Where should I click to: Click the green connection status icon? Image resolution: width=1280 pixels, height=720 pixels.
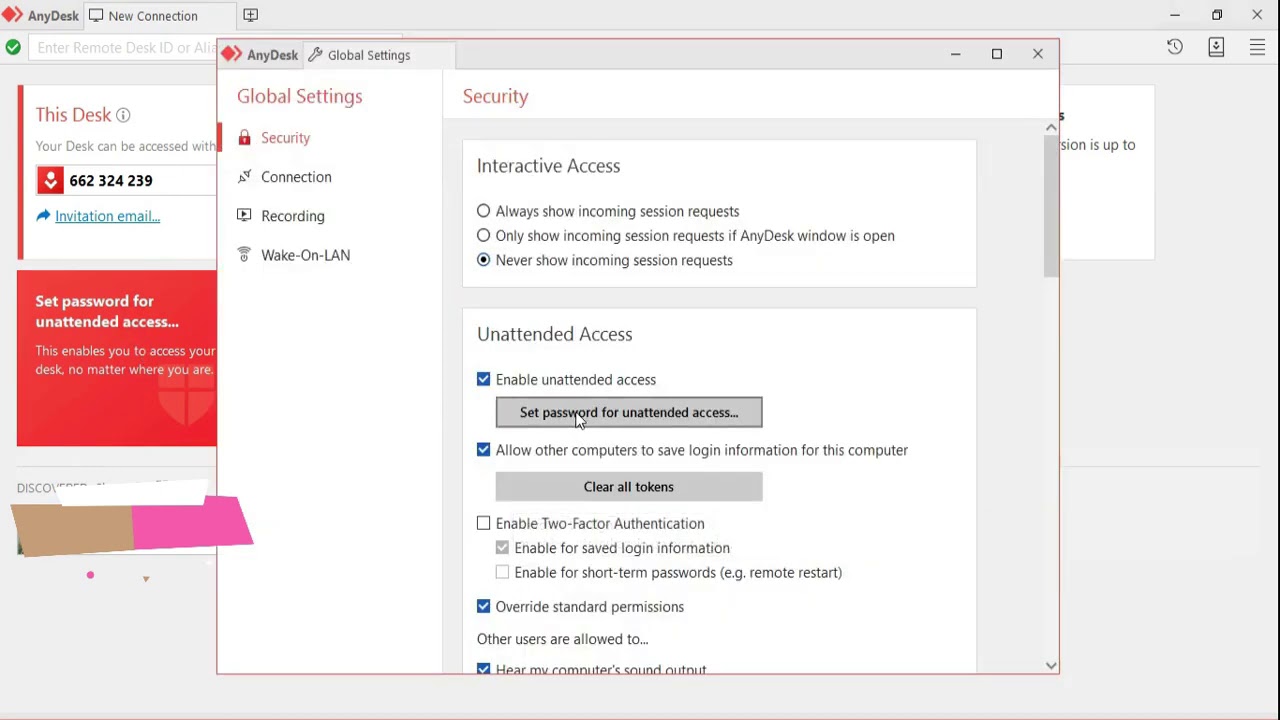coord(13,47)
